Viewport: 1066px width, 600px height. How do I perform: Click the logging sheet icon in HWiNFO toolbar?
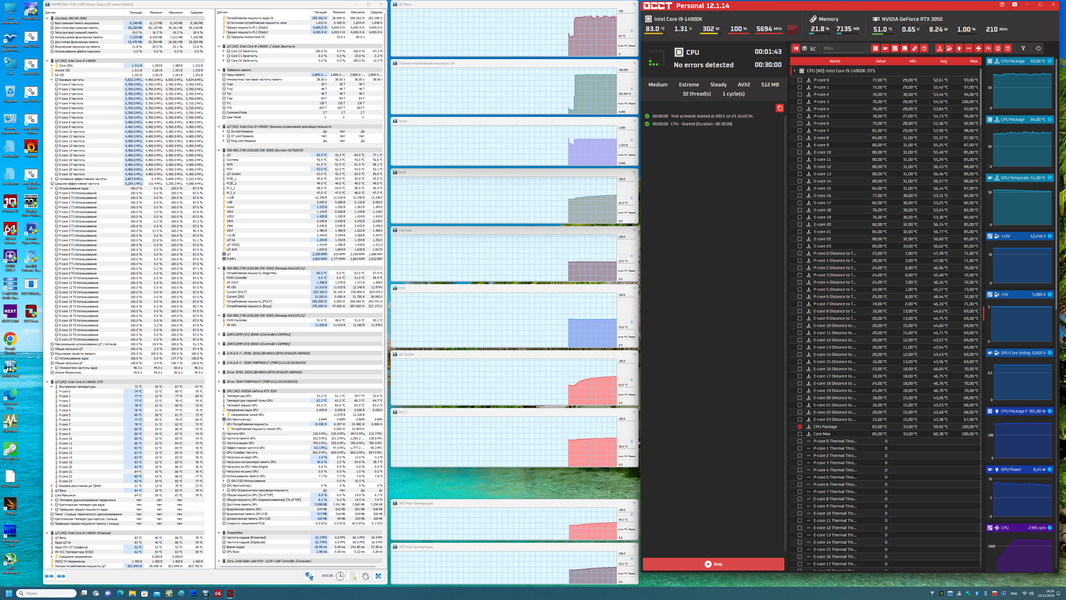coord(353,576)
